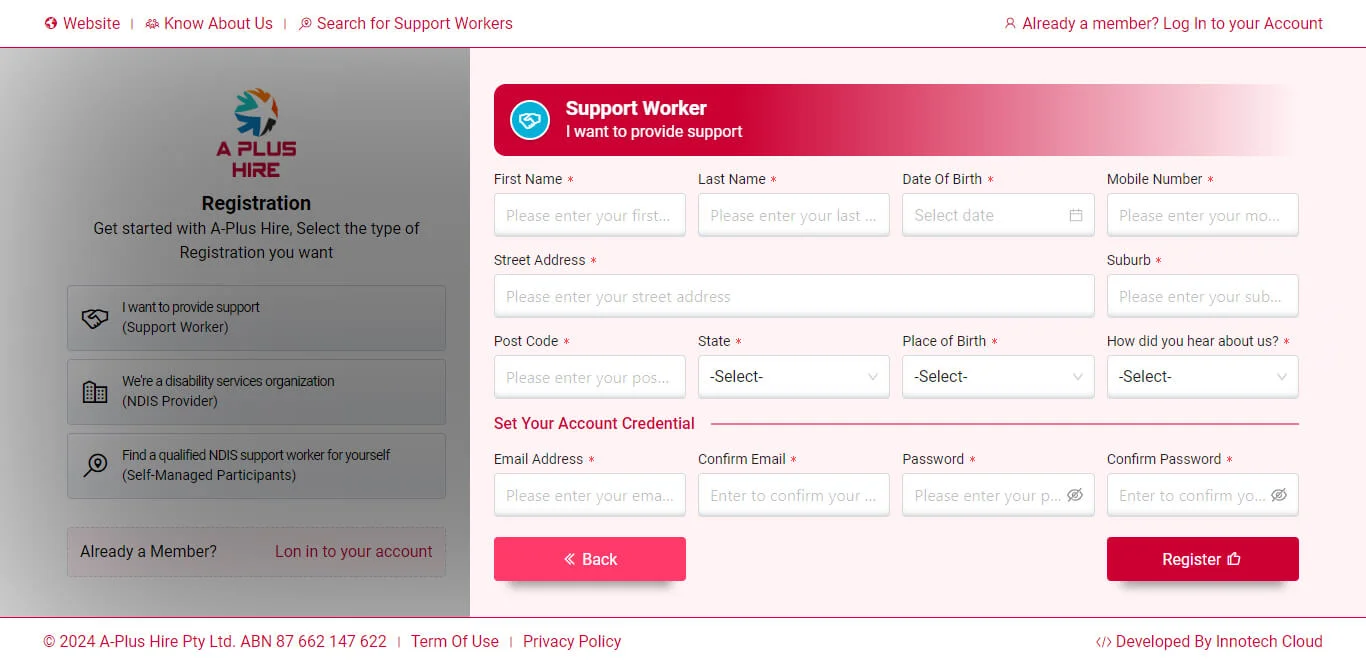Open the State dropdown
Screen dimensions: 1366x665
click(x=793, y=377)
